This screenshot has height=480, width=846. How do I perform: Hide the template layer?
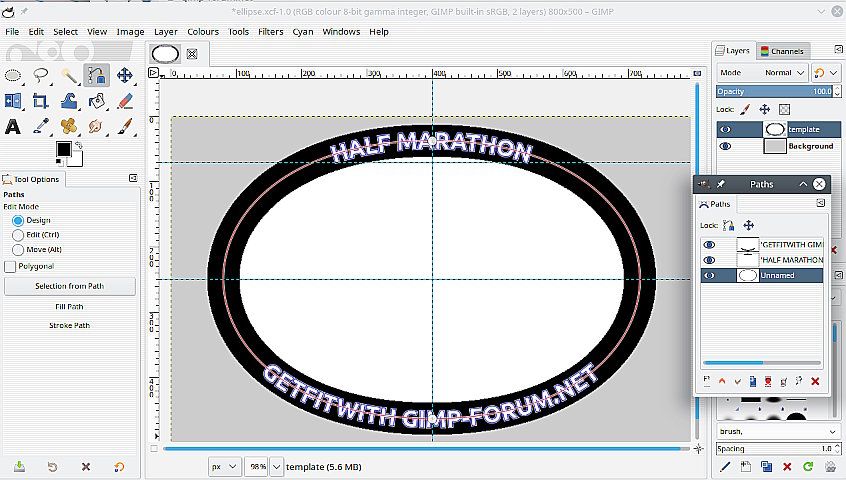coord(725,129)
